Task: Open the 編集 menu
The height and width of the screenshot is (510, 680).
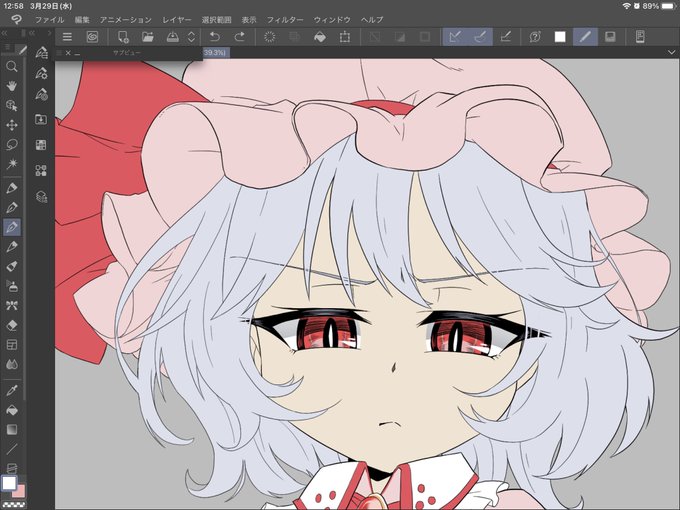Action: [82, 20]
